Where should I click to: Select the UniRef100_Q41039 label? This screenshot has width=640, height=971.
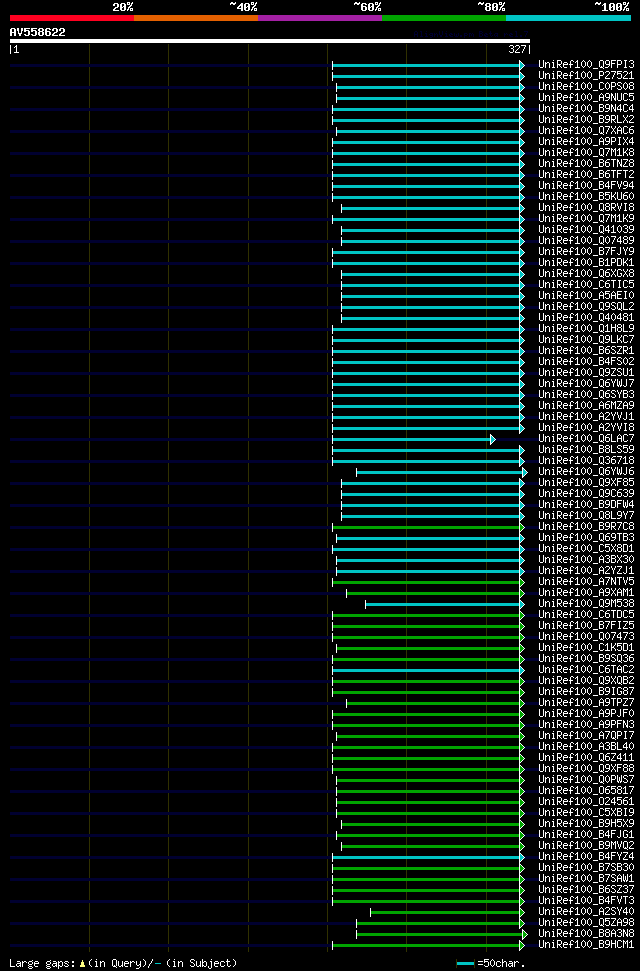pyautogui.click(x=586, y=230)
